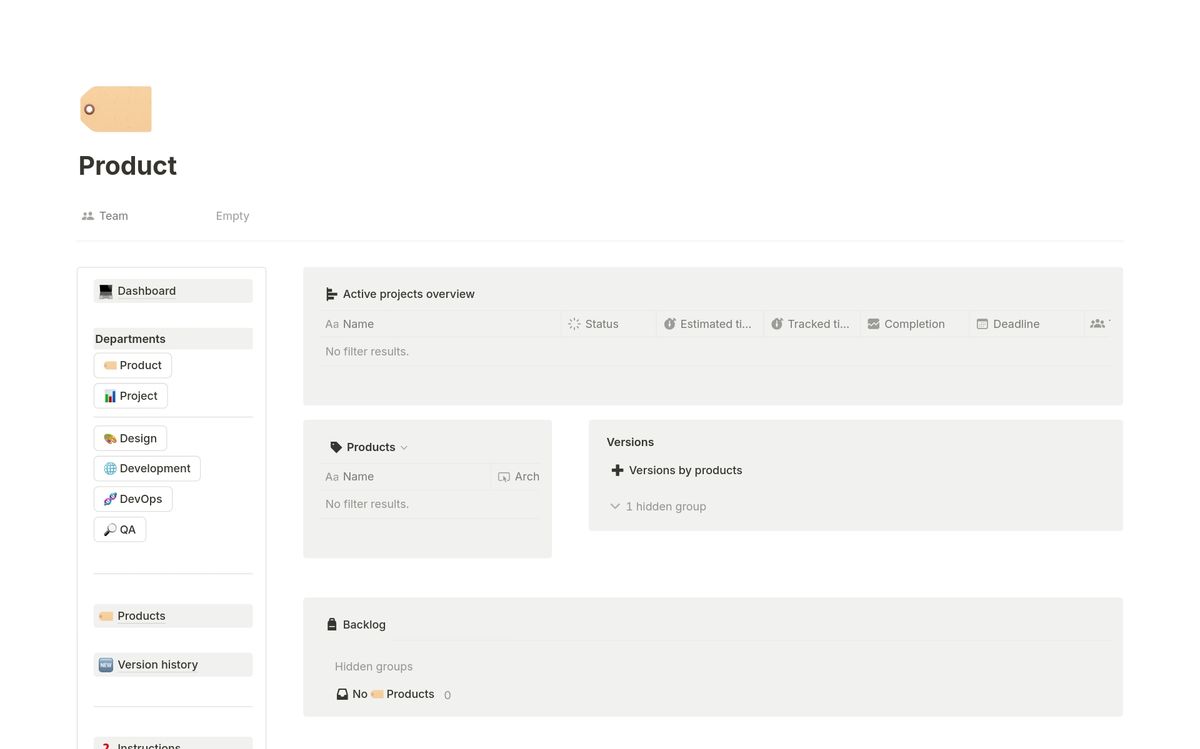The image size is (1200, 749).
Task: Select the Completion column header
Action: (913, 324)
